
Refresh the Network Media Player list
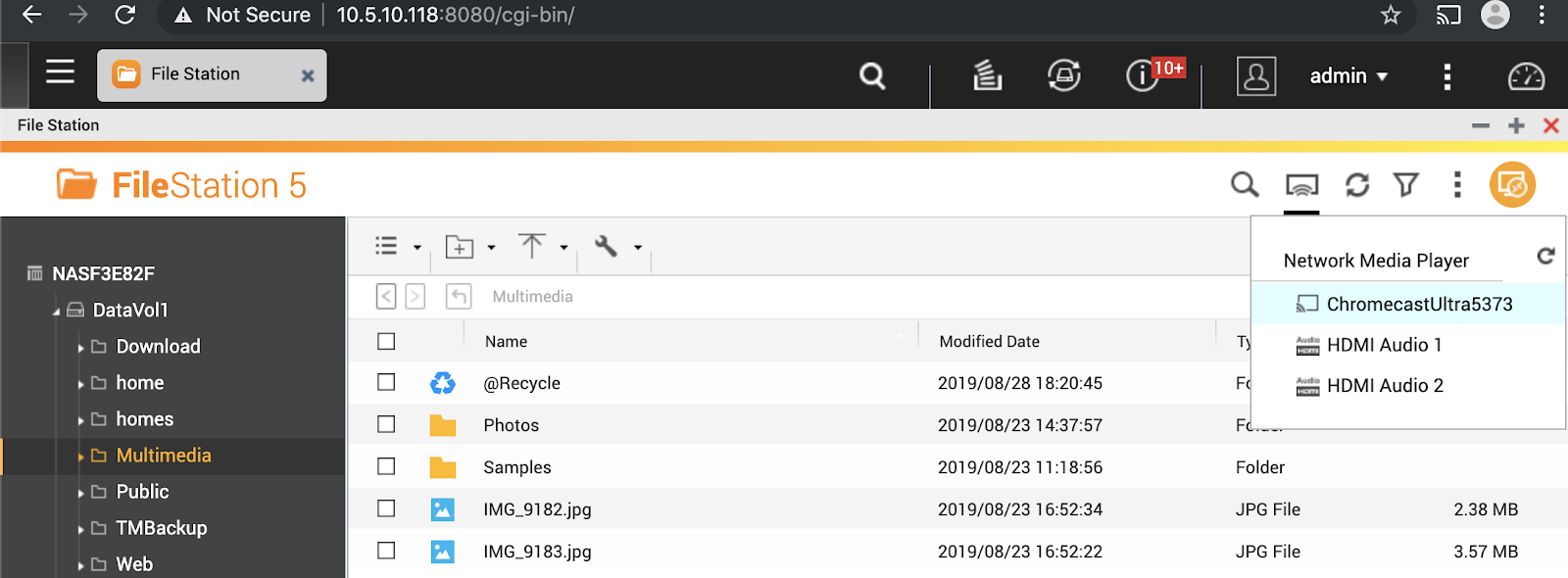tap(1545, 256)
